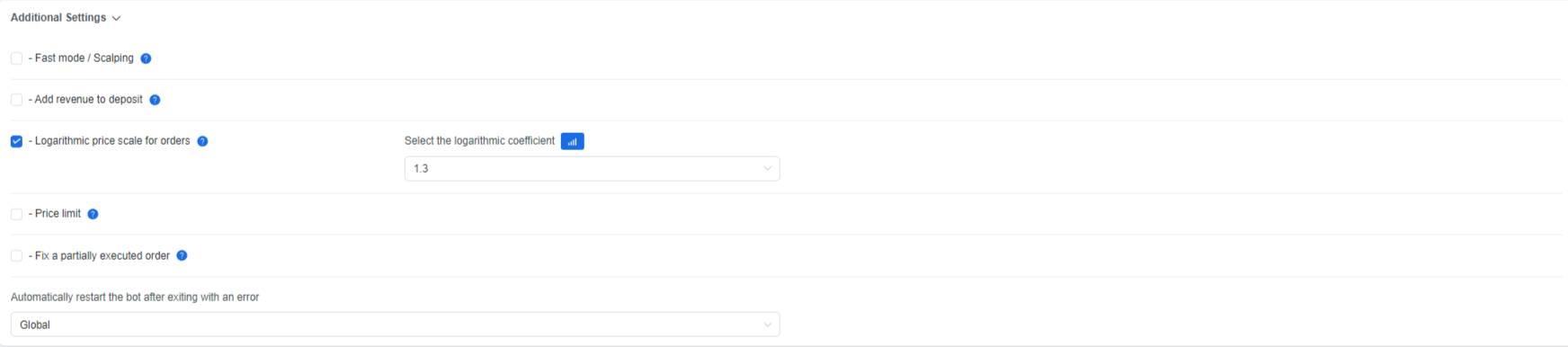Image resolution: width=1568 pixels, height=347 pixels.
Task: Check the Add revenue to deposit box
Action: tap(16, 100)
